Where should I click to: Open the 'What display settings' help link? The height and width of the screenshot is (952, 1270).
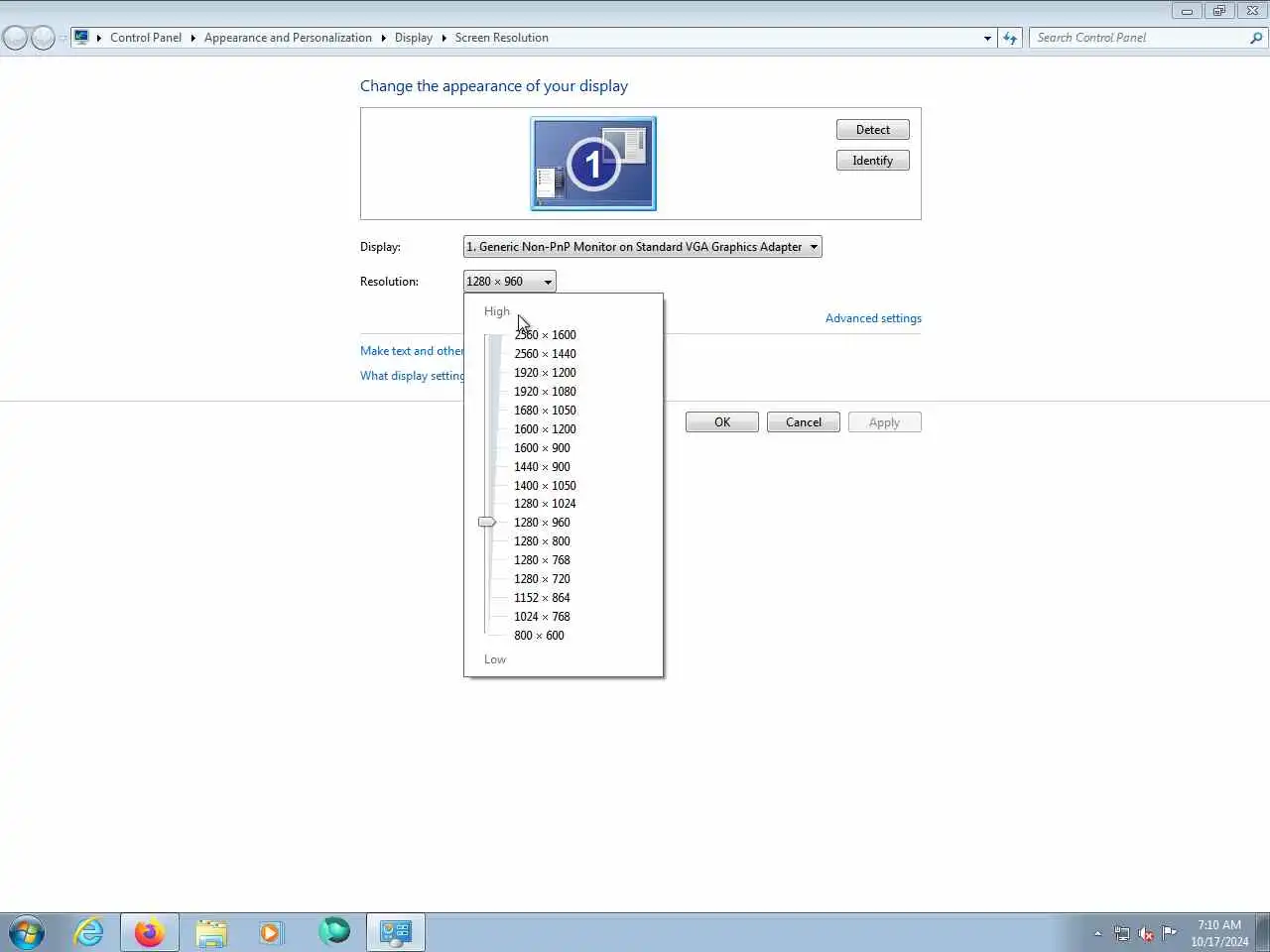[x=412, y=376]
